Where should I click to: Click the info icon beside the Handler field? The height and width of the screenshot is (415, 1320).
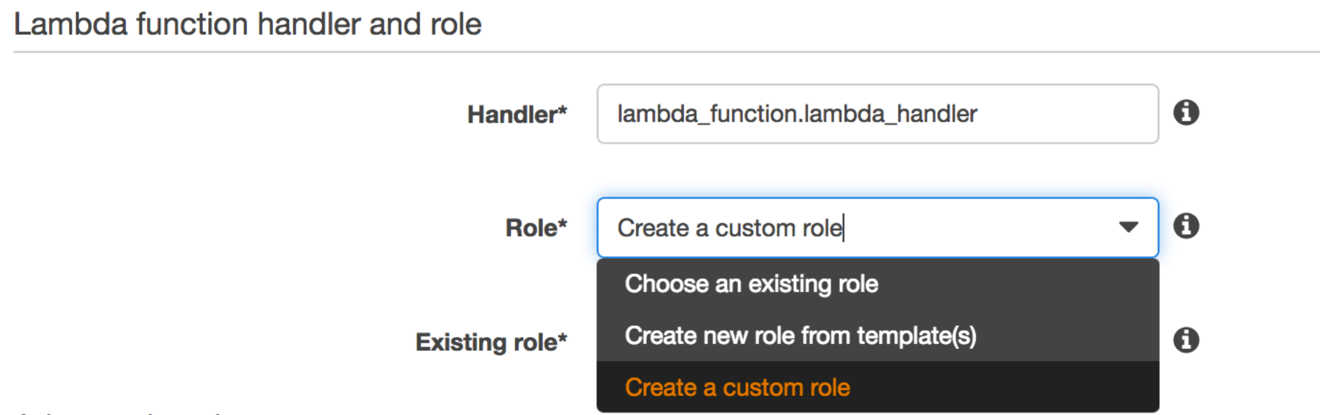coord(1185,113)
